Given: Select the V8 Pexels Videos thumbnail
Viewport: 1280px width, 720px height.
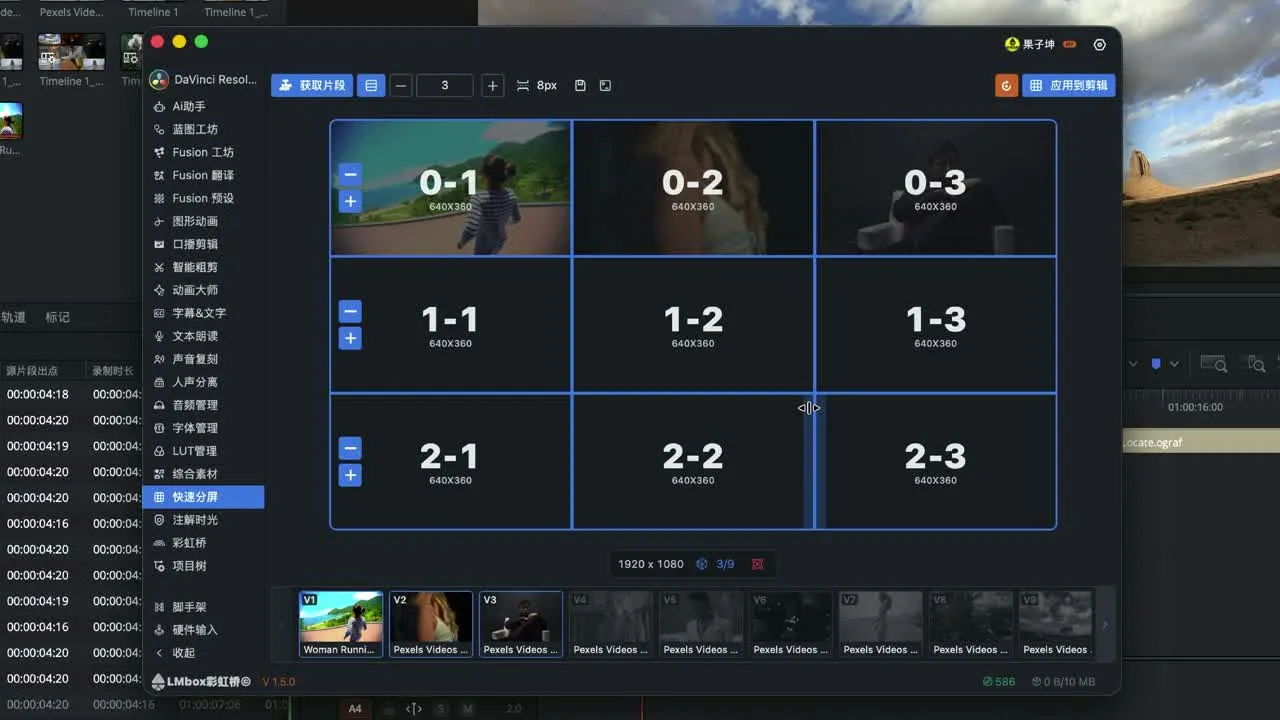Looking at the screenshot, I should pyautogui.click(x=971, y=624).
